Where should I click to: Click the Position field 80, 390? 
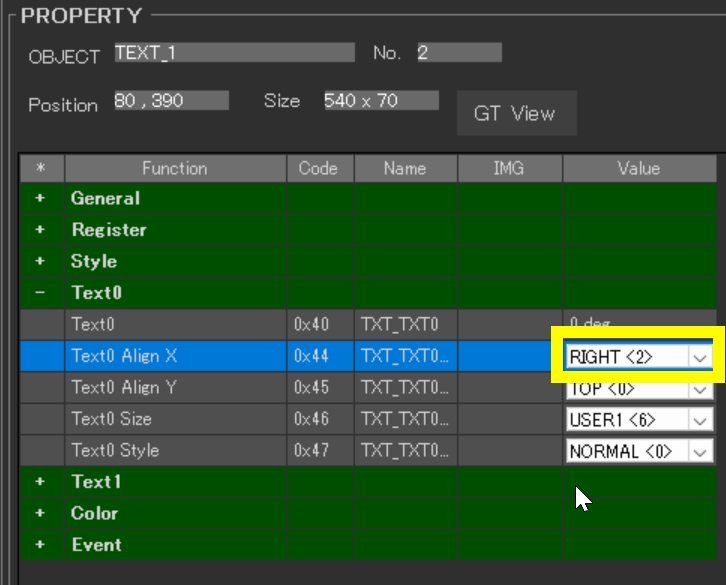pos(170,101)
